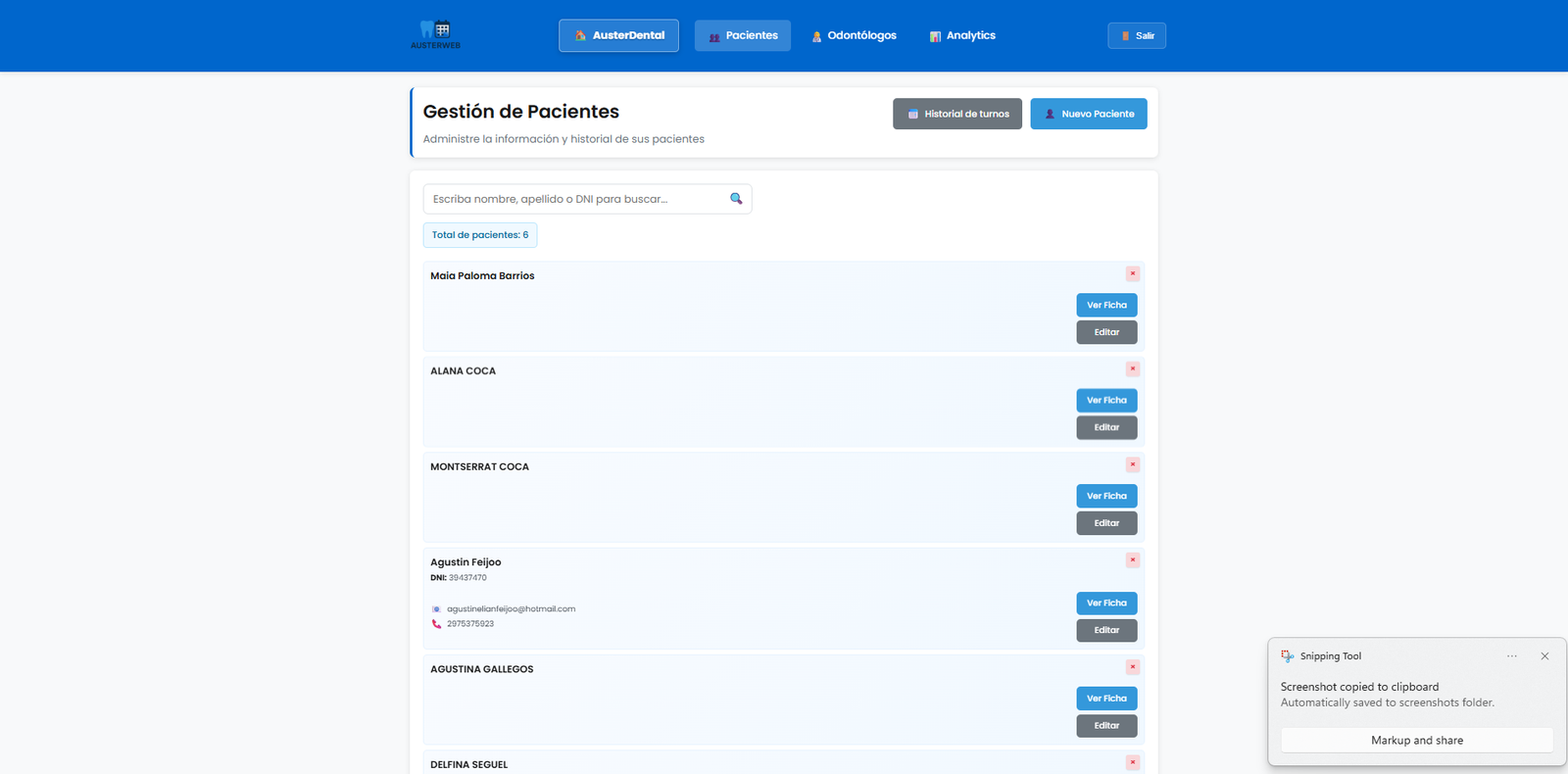This screenshot has width=1568, height=774.
Task: Open Ver Ficha for AGUSTINA GALLEGOS
Action: pyautogui.click(x=1106, y=699)
